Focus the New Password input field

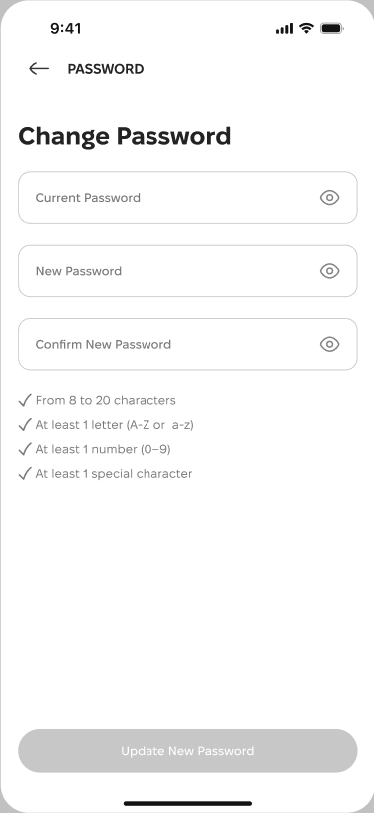pyautogui.click(x=188, y=271)
